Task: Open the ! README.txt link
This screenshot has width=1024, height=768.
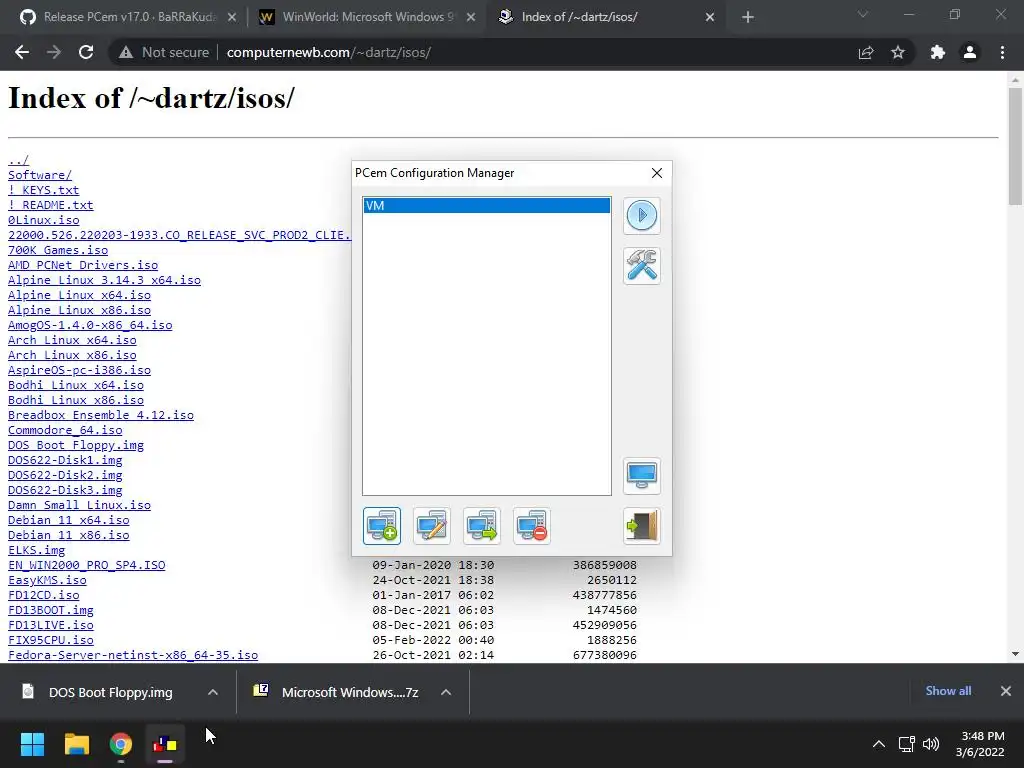Action: (x=50, y=205)
